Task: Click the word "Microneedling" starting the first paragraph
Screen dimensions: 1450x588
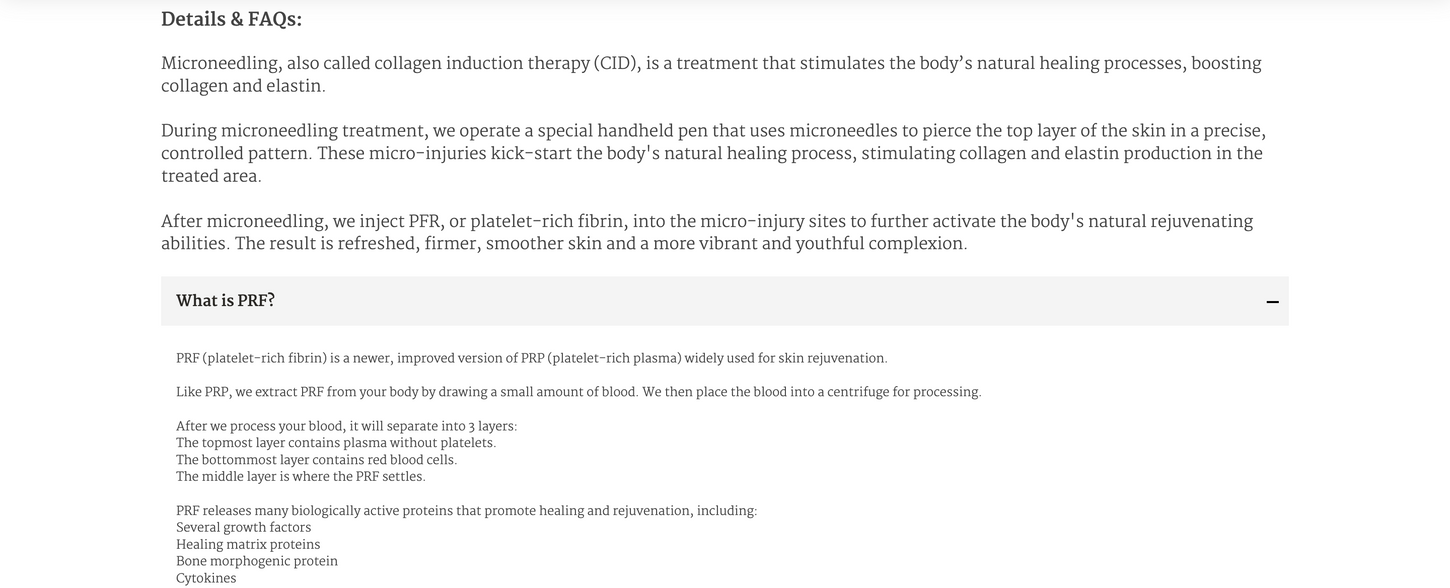Action: [219, 64]
